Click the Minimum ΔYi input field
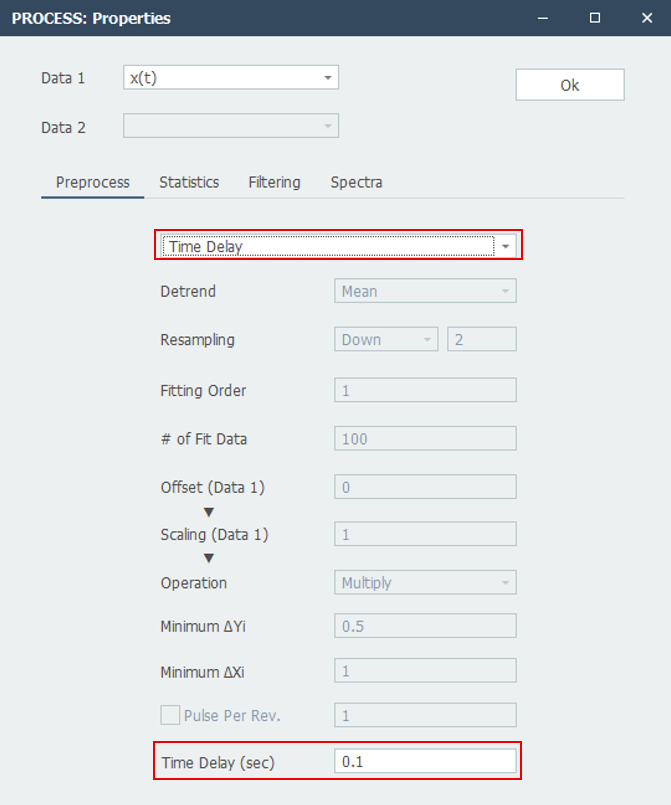Viewport: 671px width, 805px height. coord(425,626)
